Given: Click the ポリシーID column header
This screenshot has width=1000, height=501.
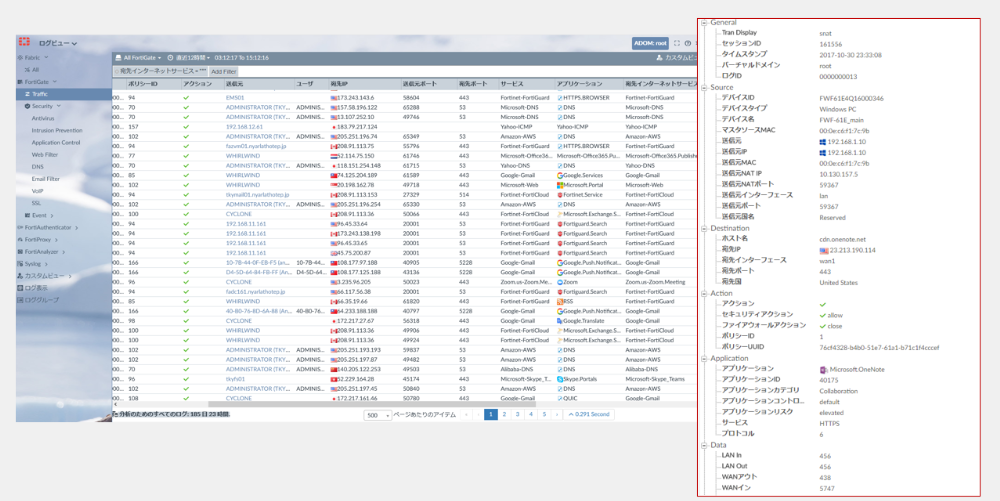Looking at the screenshot, I should (143, 84).
